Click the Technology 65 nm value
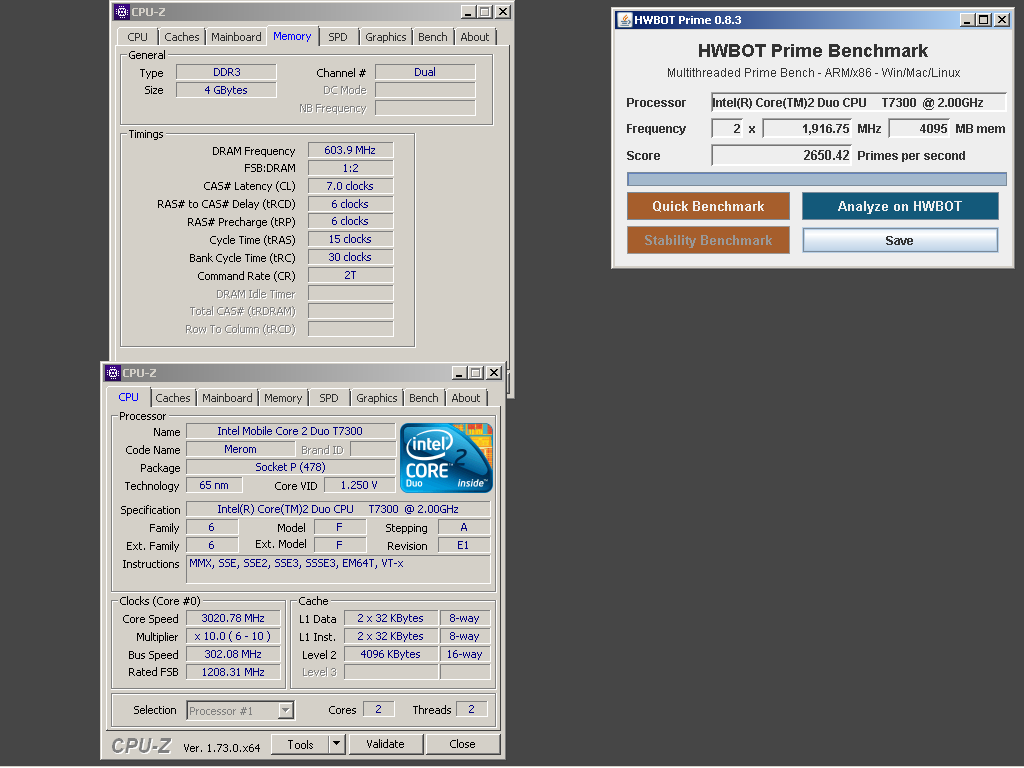1024x768 pixels. (x=214, y=485)
